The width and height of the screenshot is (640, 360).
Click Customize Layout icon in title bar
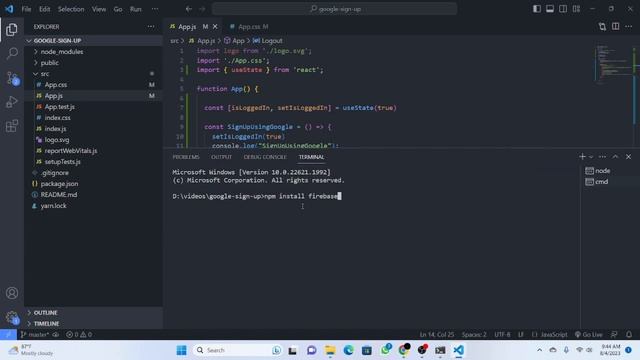(576, 9)
